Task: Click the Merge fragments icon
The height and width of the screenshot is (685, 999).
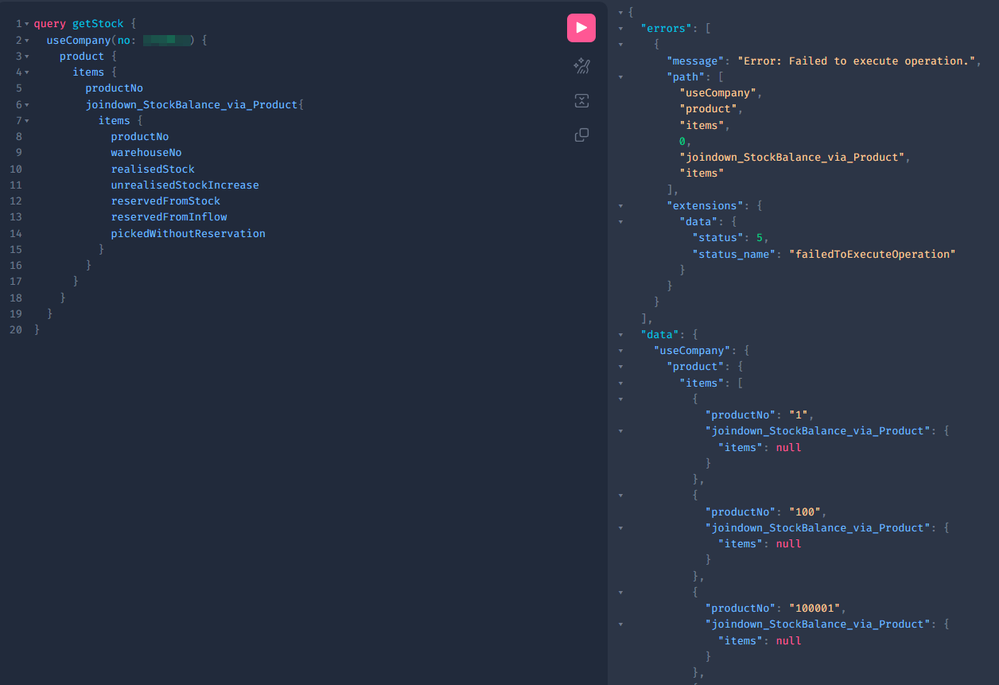Action: coord(581,100)
